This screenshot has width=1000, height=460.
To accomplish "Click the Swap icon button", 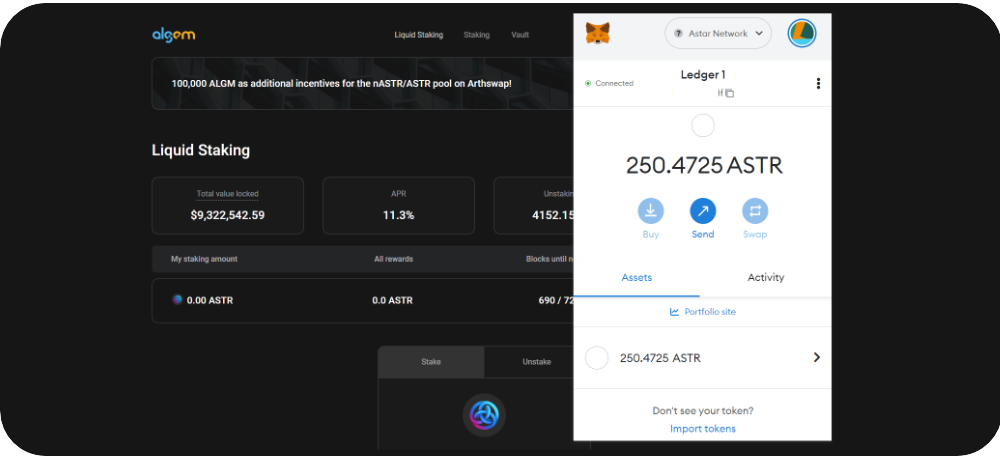I will pyautogui.click(x=755, y=211).
